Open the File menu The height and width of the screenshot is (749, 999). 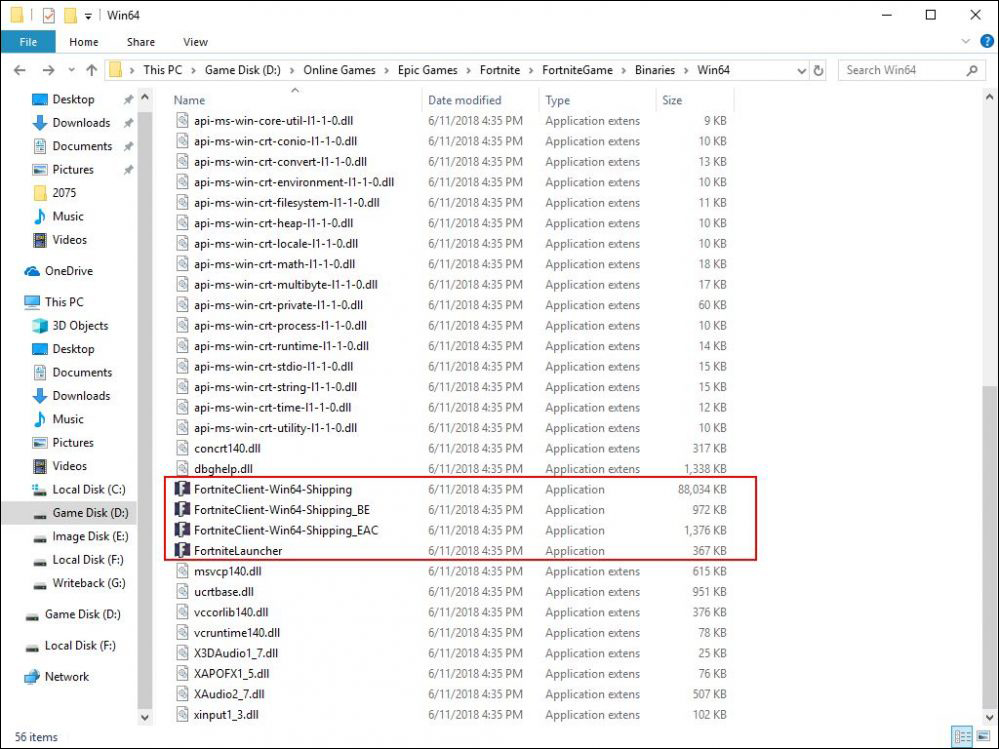29,41
